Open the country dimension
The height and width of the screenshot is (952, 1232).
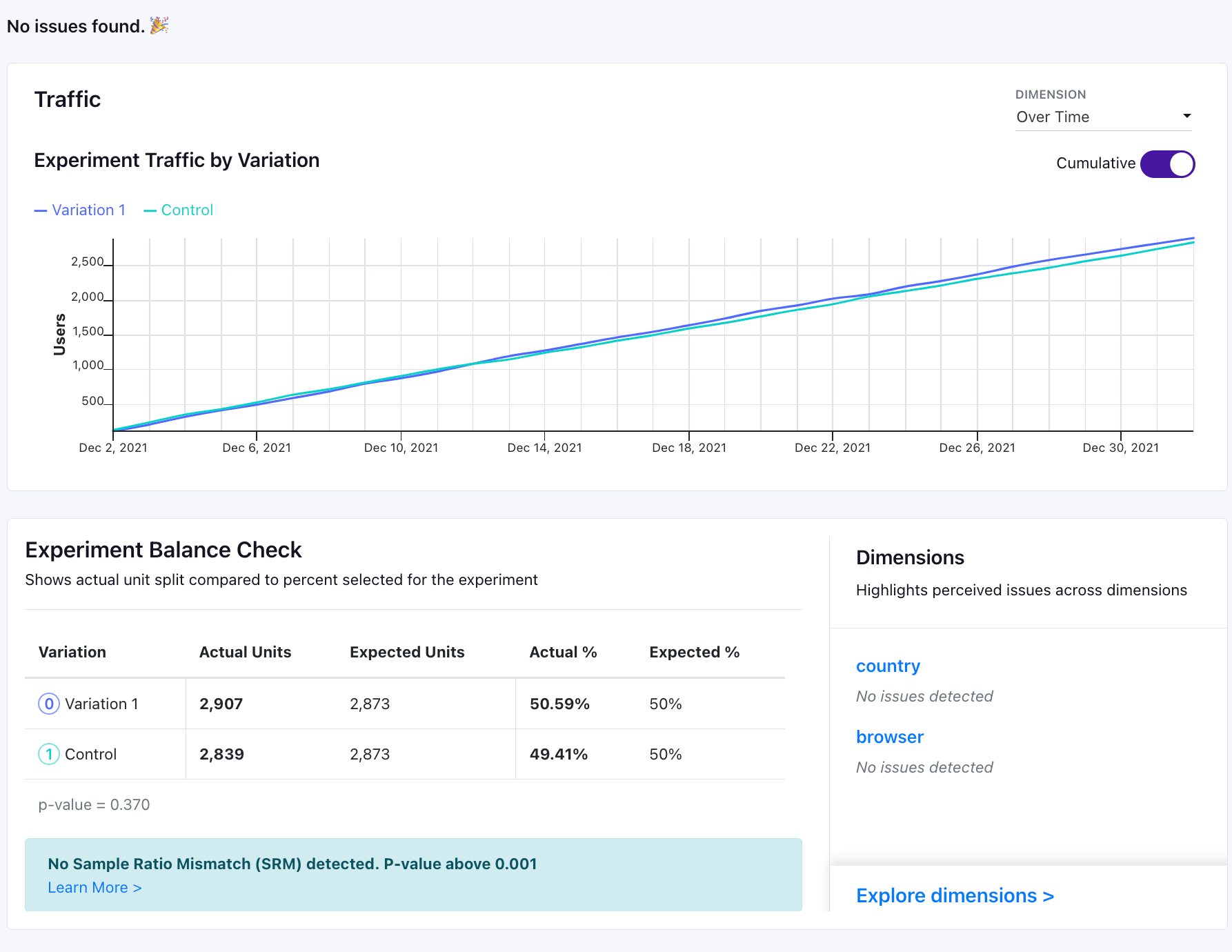(x=888, y=666)
